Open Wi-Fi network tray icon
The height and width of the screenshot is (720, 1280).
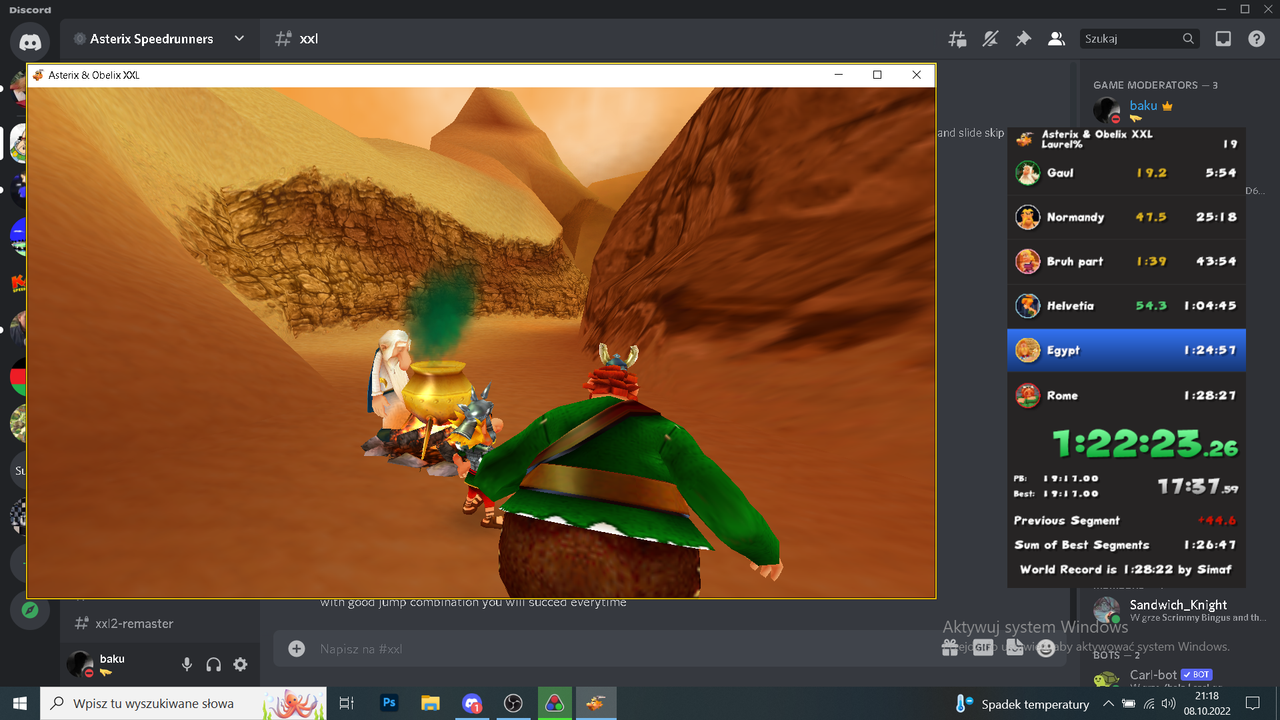pos(1149,704)
